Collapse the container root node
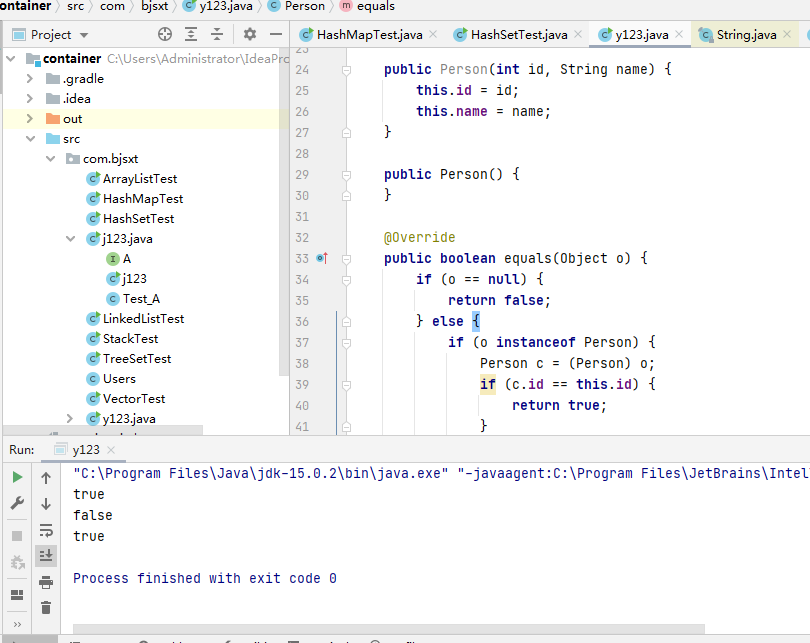 (x=11, y=59)
